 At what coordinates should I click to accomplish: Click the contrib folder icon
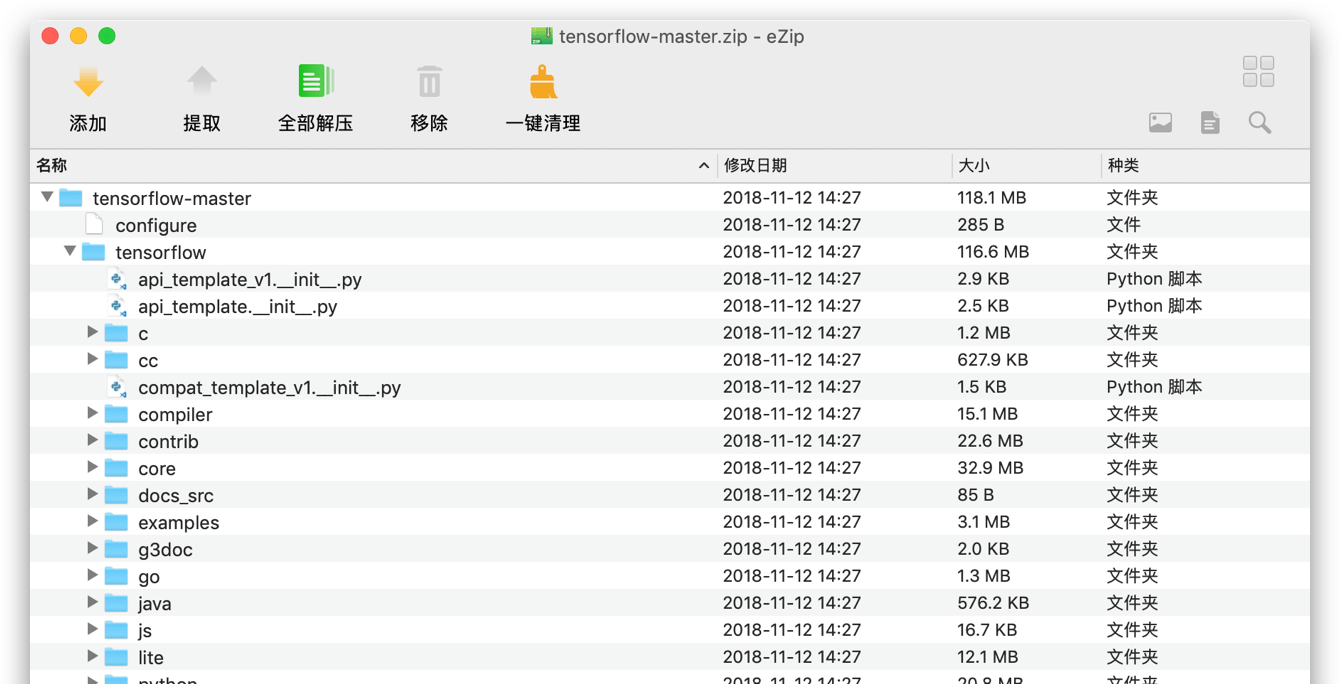click(x=117, y=440)
